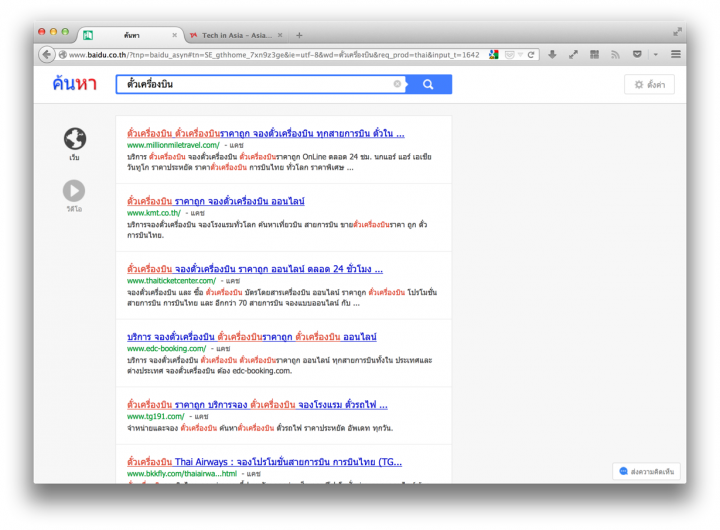Toggle window fullscreen via top-right arrows
Screen dimensions: 720x530
677,32
